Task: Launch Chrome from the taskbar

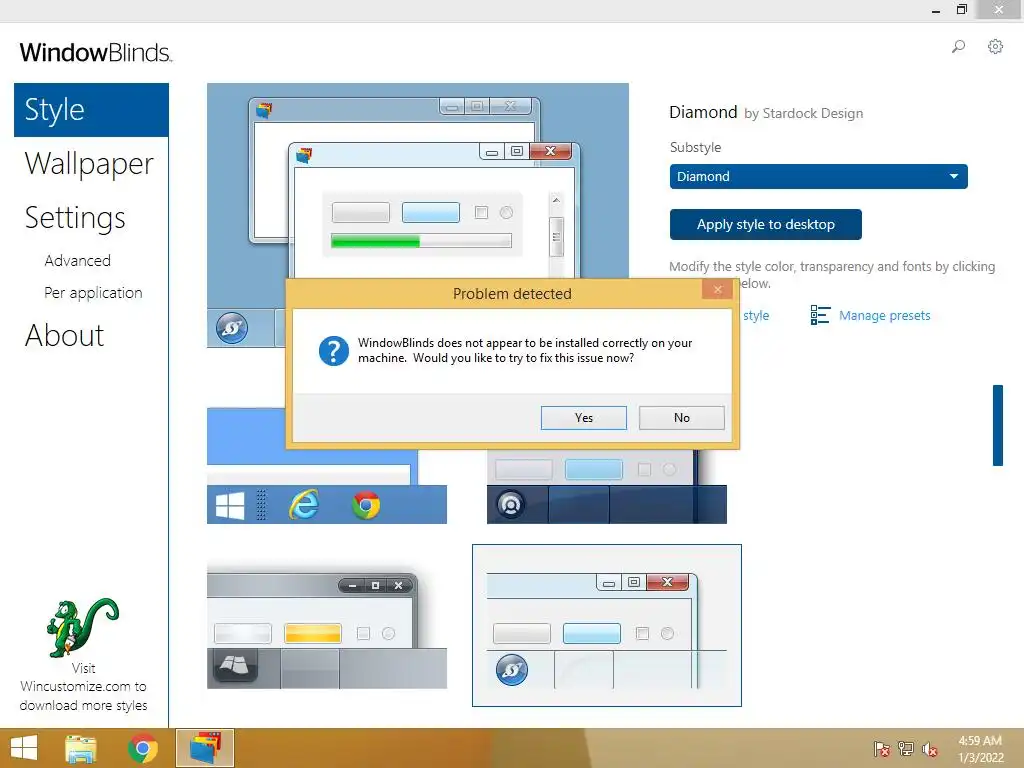Action: coord(143,748)
